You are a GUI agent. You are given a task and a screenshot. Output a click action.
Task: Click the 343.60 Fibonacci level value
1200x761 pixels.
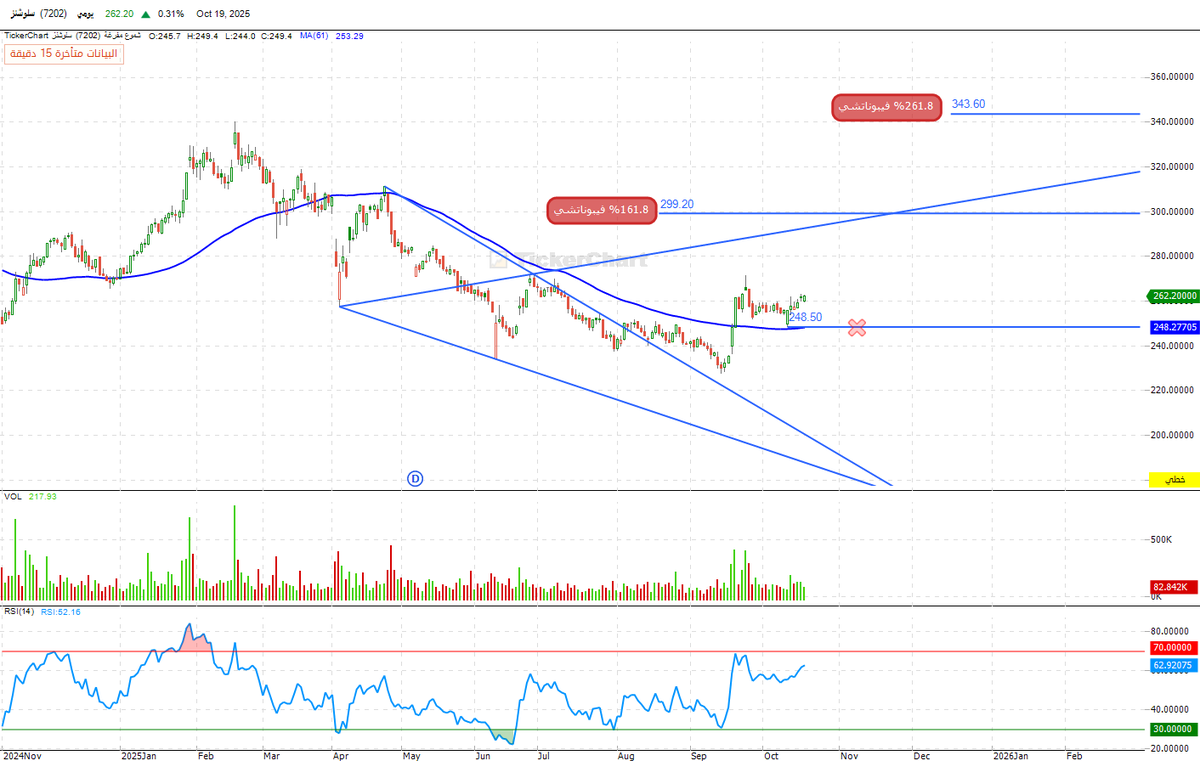click(x=968, y=104)
